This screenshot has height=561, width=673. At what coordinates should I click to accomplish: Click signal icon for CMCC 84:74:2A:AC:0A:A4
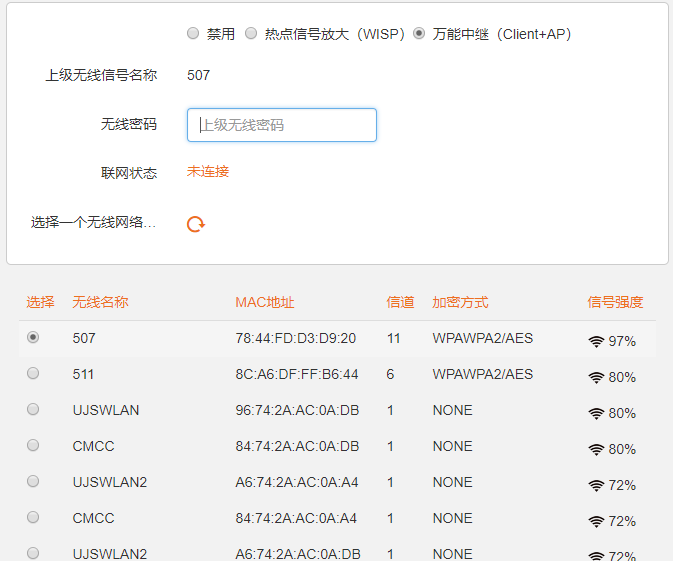pyautogui.click(x=596, y=522)
